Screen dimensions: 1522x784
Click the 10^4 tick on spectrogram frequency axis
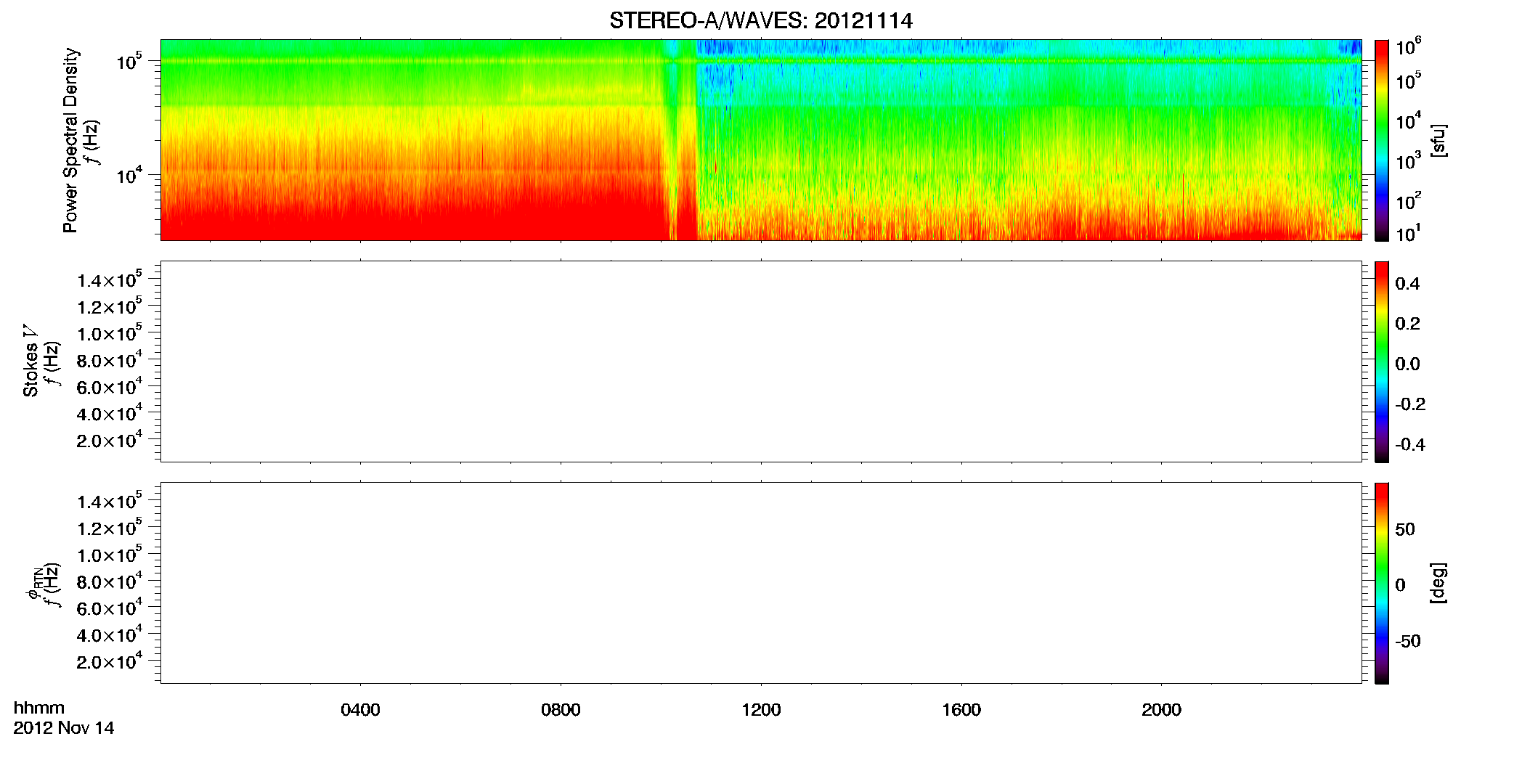coord(131,175)
